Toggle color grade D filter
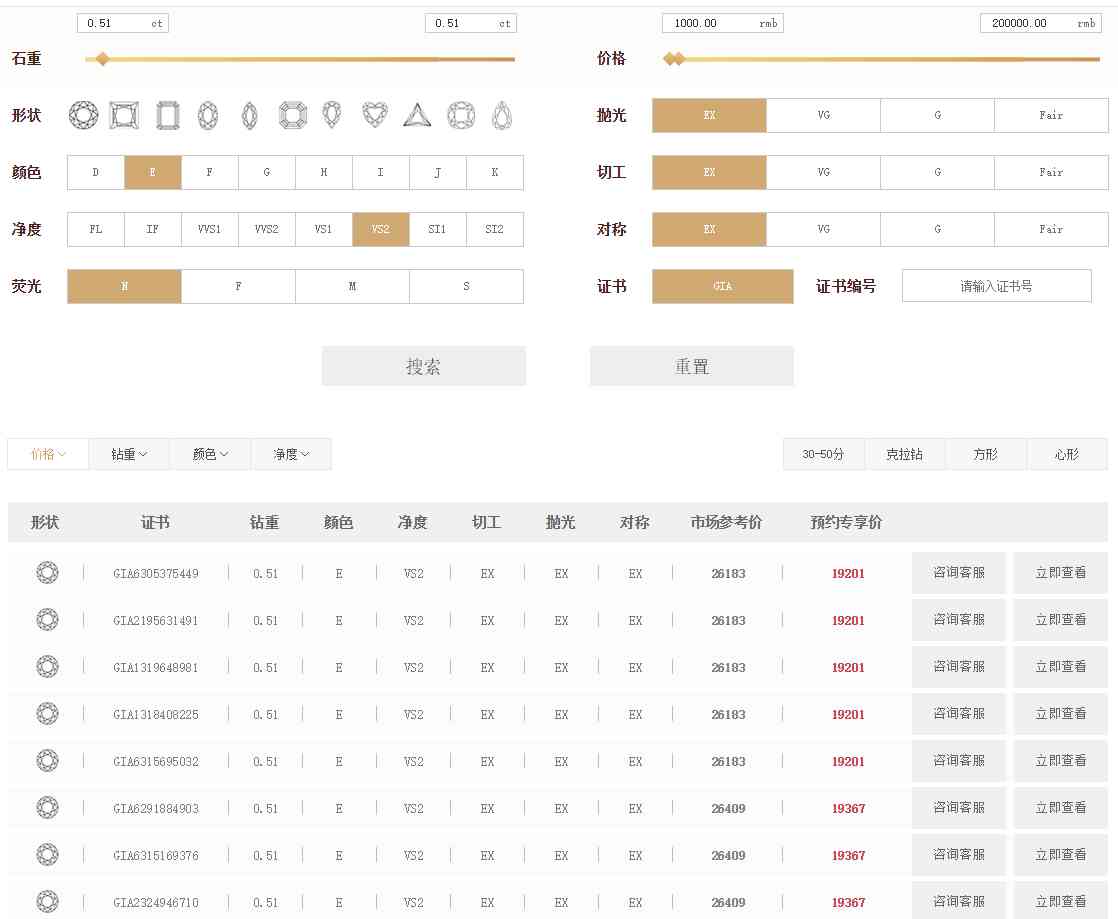This screenshot has height=919, width=1118. tap(96, 172)
